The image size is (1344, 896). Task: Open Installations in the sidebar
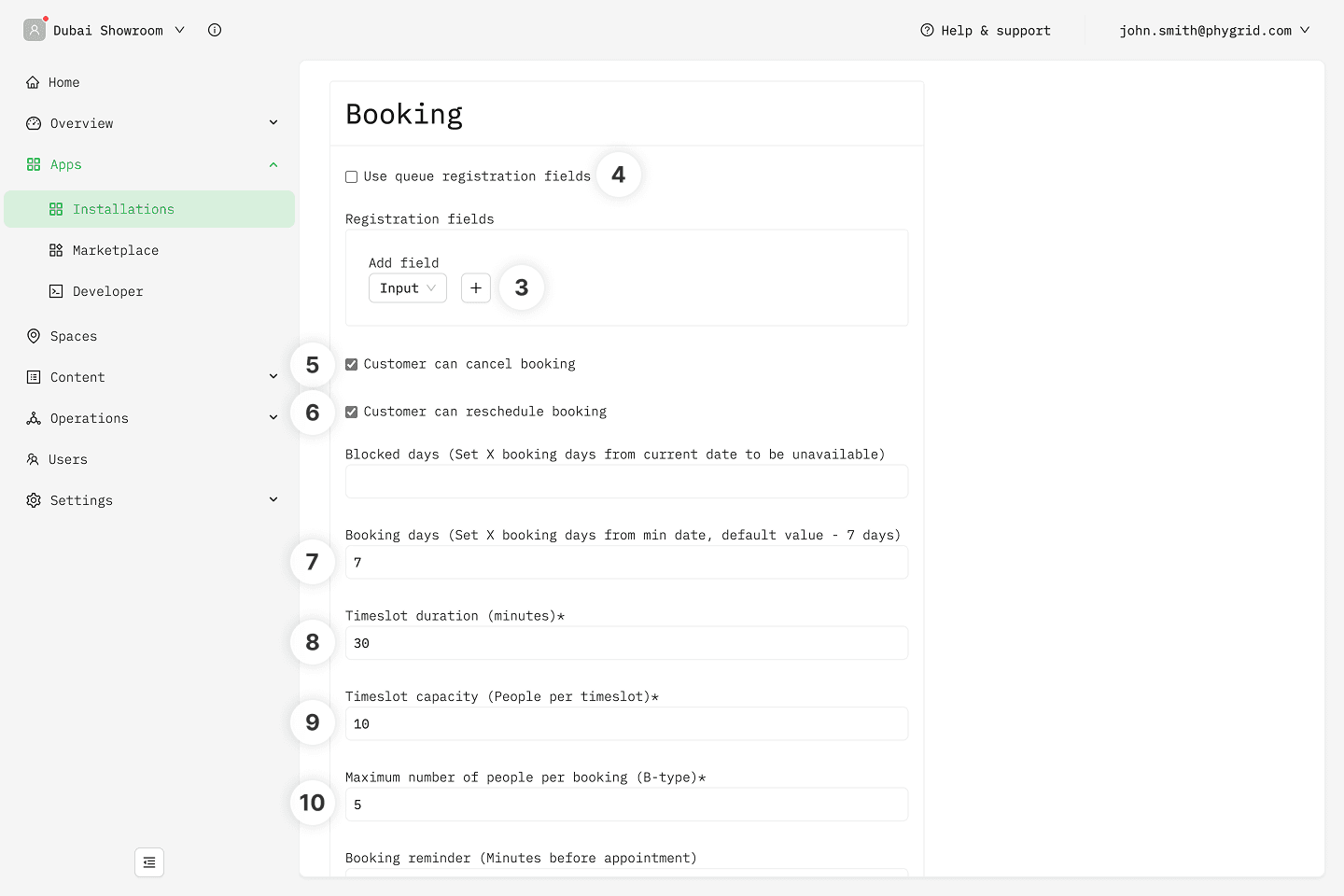click(x=123, y=209)
